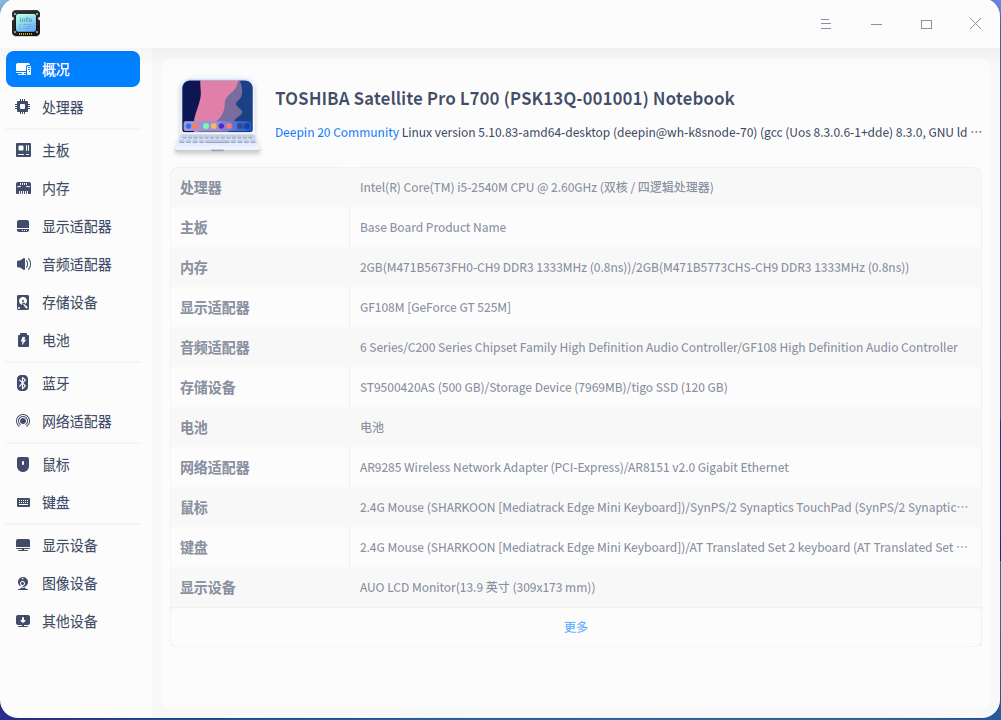Open the hamburger menu in the title bar

(x=826, y=23)
